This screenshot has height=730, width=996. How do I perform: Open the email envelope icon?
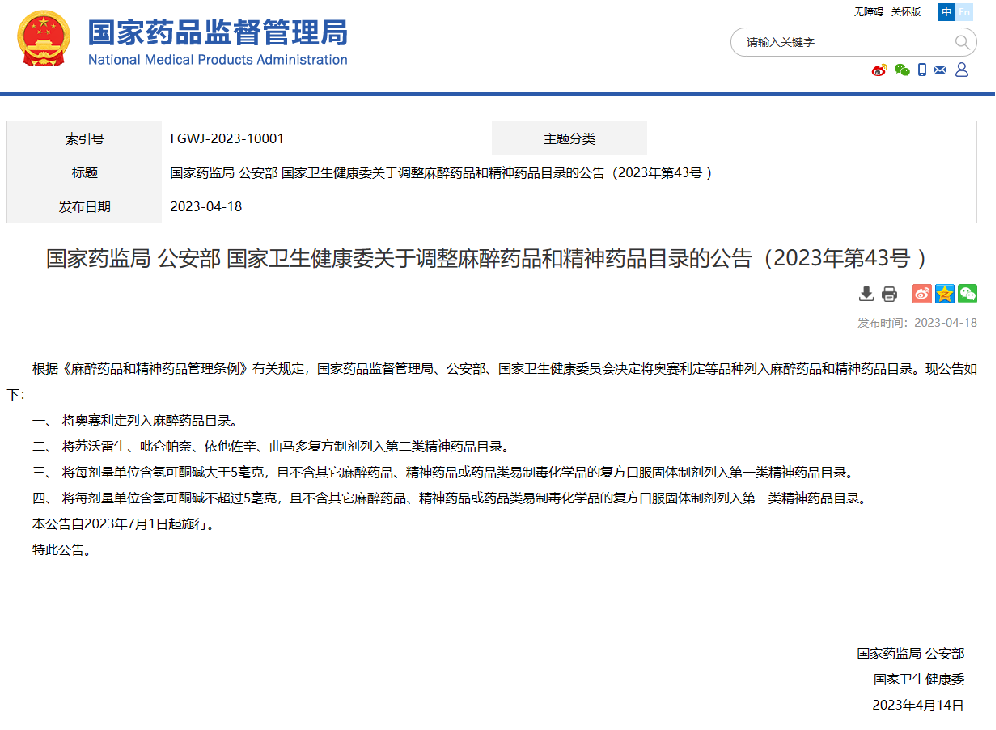[940, 70]
